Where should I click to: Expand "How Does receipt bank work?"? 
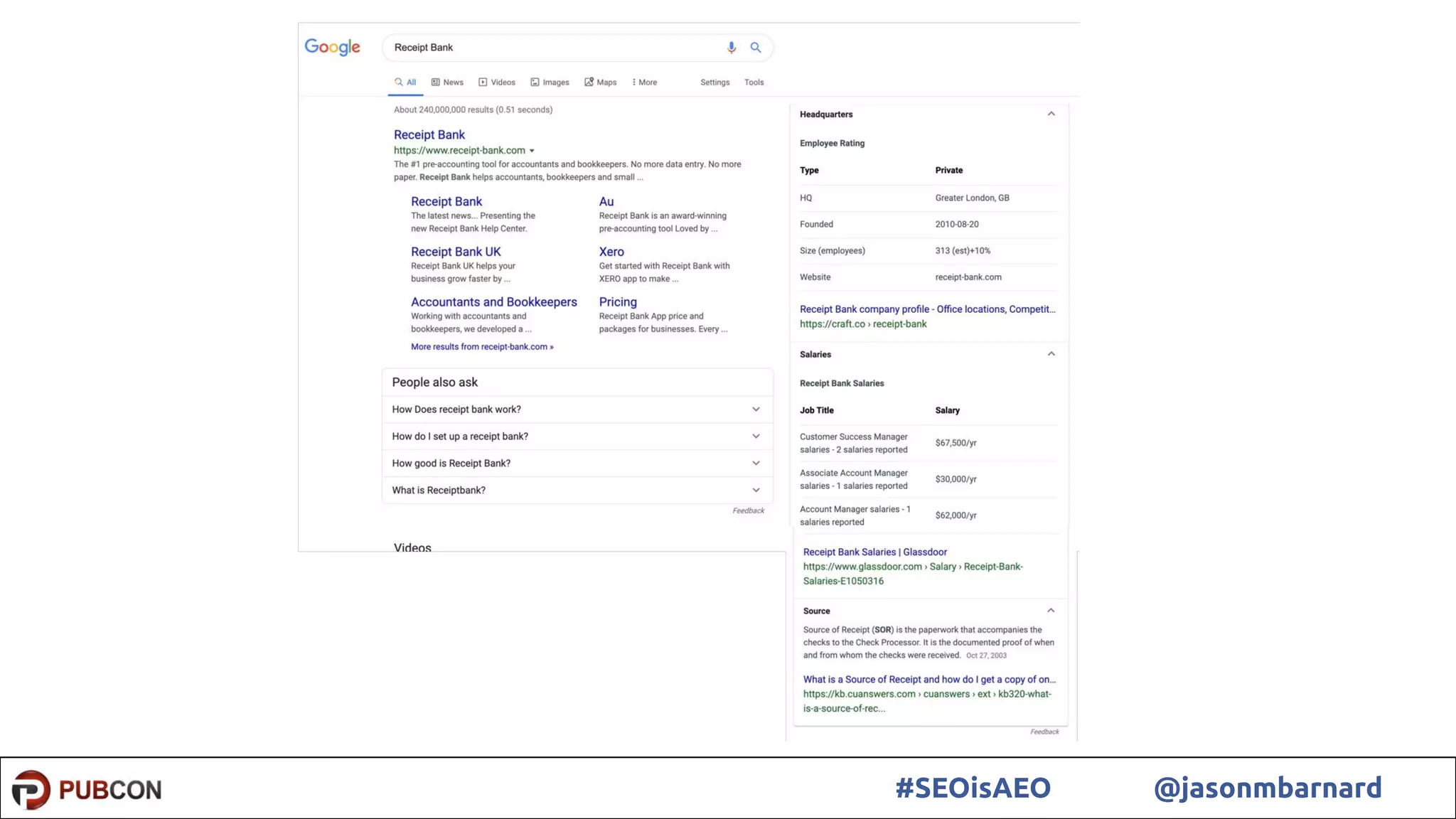[756, 409]
